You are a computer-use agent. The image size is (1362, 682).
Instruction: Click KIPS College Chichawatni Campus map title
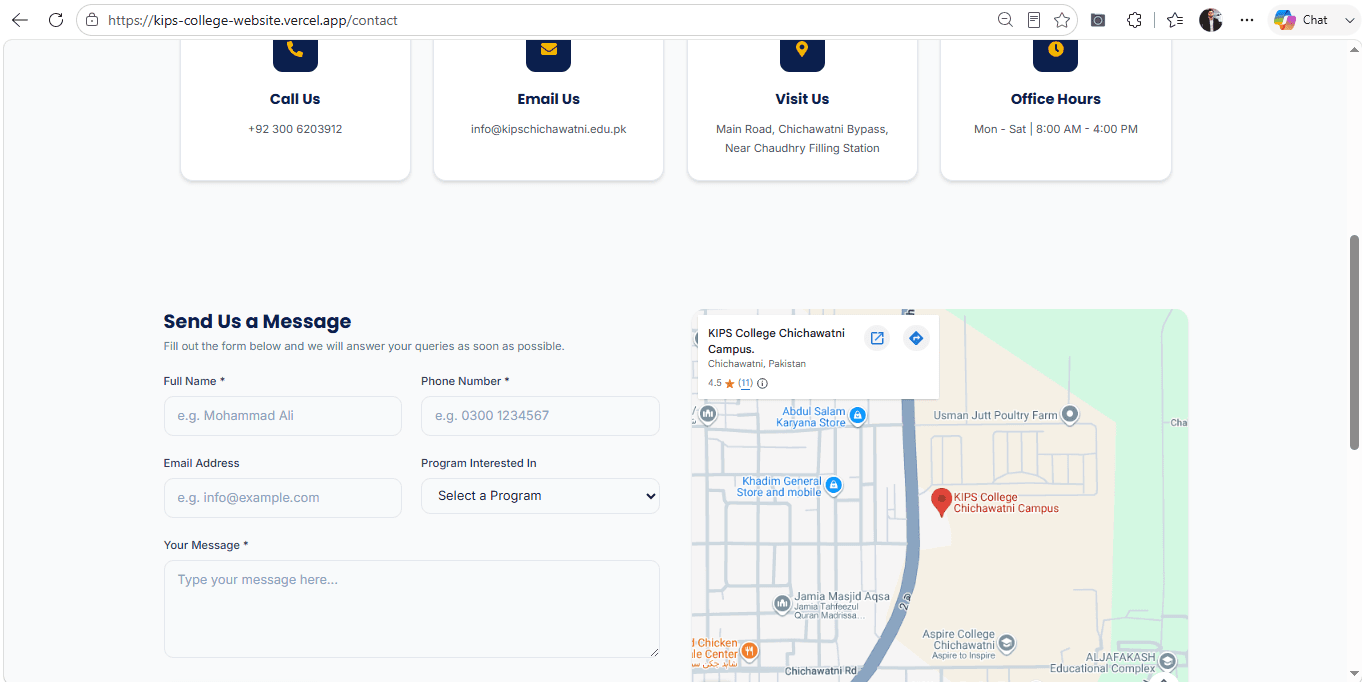coord(776,341)
